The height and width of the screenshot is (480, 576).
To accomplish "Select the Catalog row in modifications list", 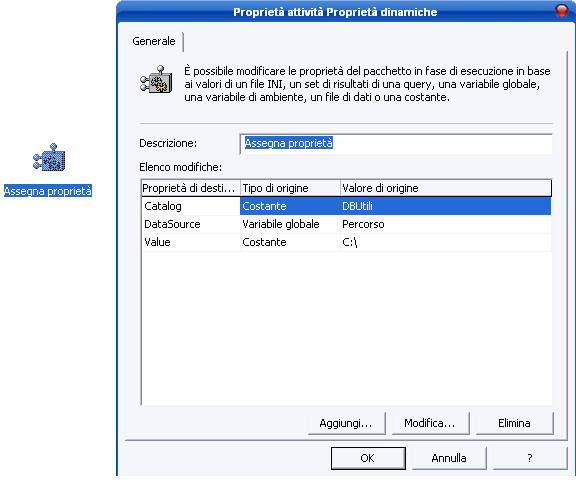I will pyautogui.click(x=346, y=206).
